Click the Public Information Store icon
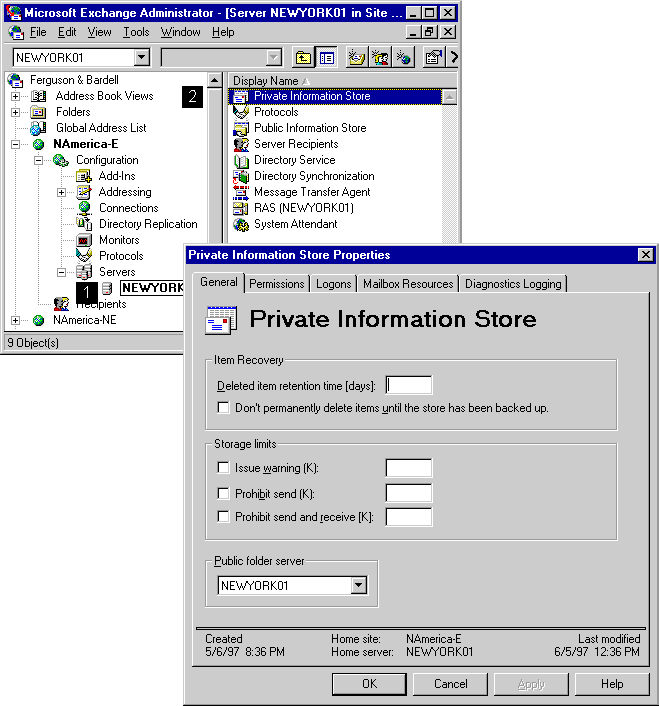This screenshot has width=659, height=706. click(241, 128)
